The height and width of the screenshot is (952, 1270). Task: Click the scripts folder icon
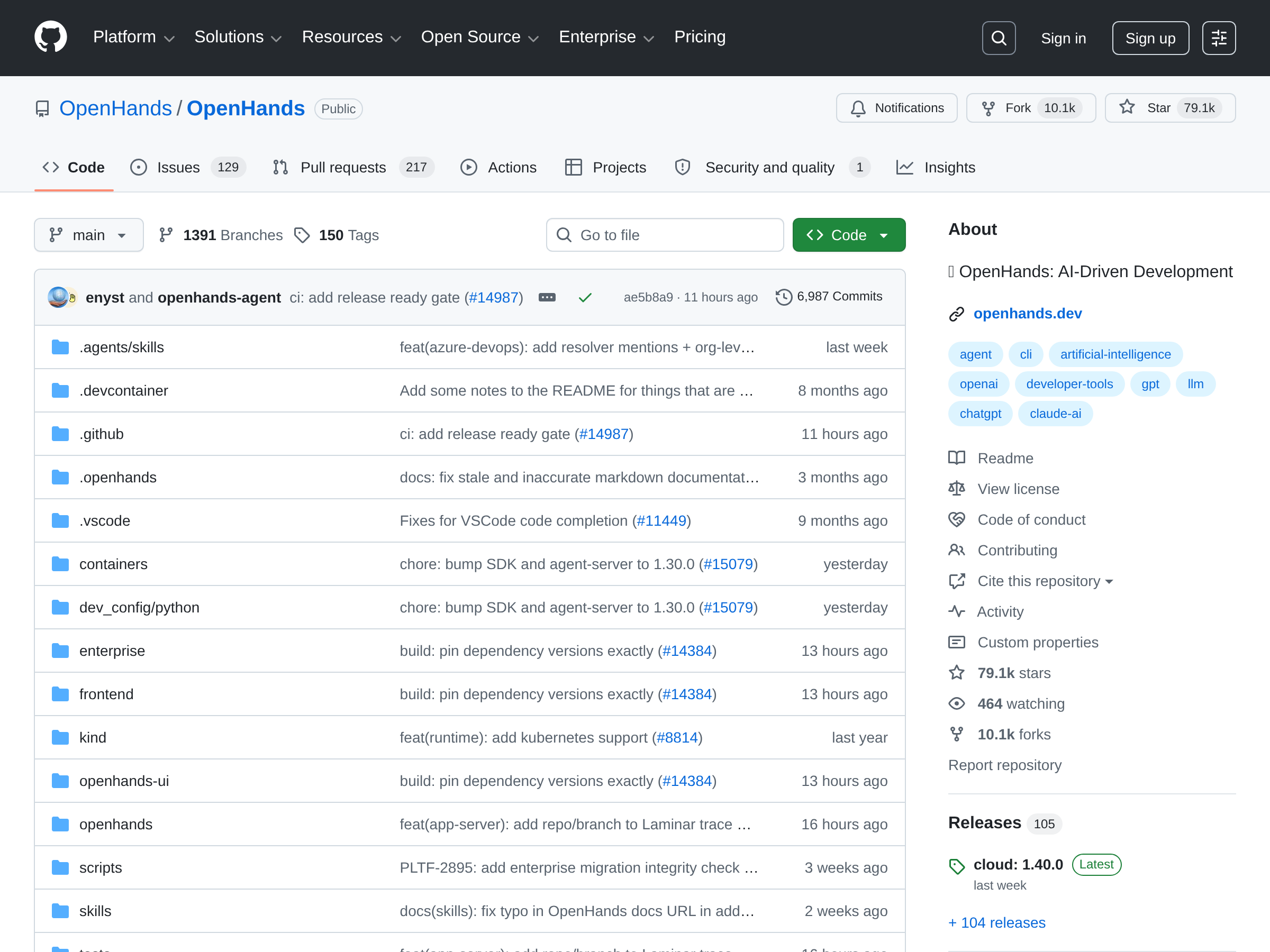(x=60, y=868)
